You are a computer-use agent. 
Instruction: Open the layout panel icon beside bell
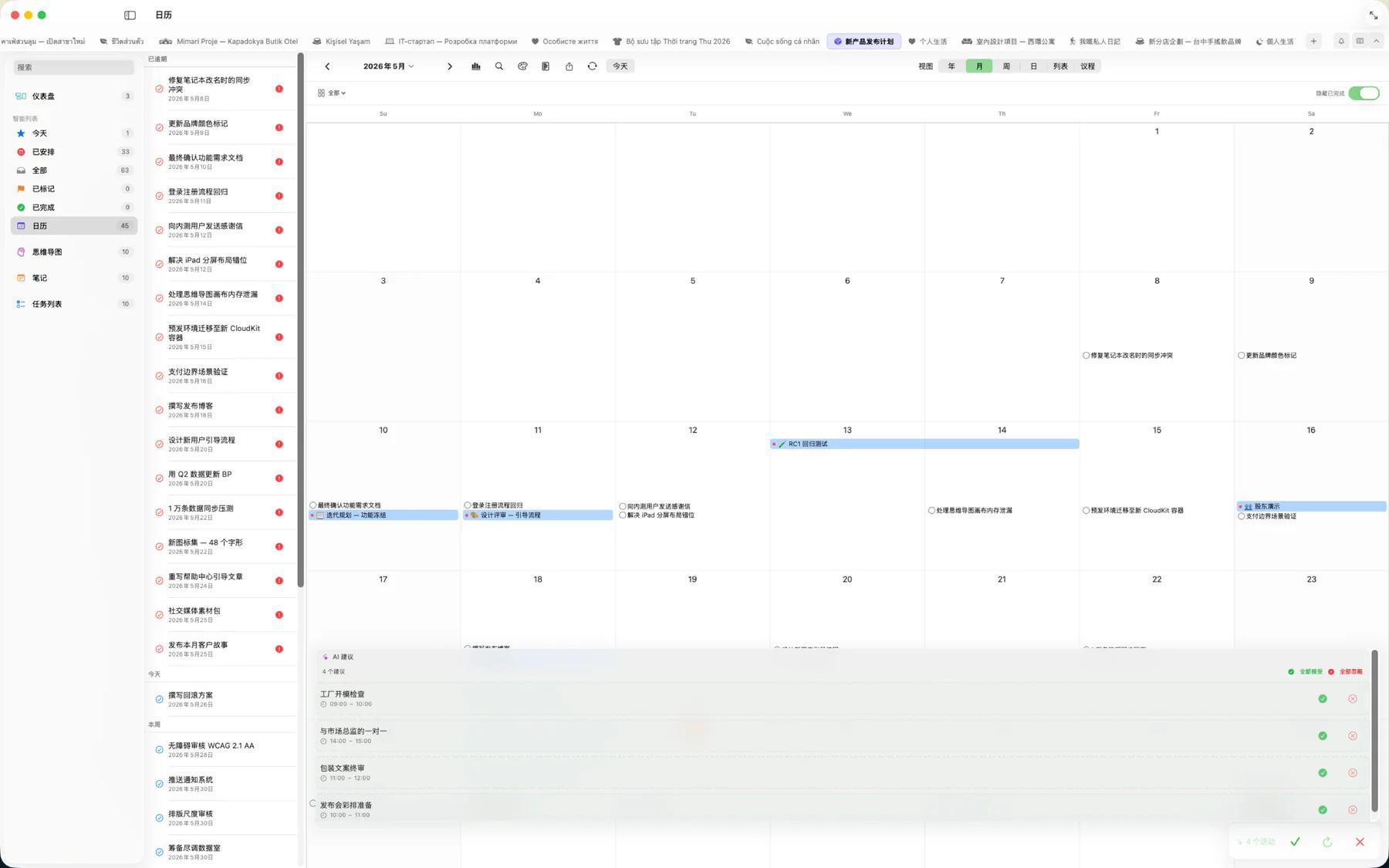1360,41
